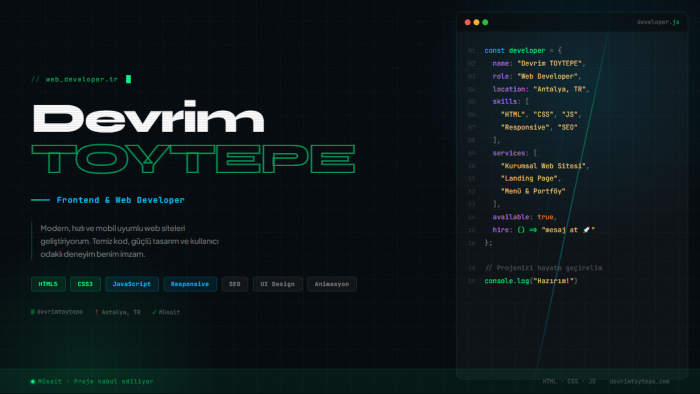Click the "hire:" property in code

(x=502, y=230)
